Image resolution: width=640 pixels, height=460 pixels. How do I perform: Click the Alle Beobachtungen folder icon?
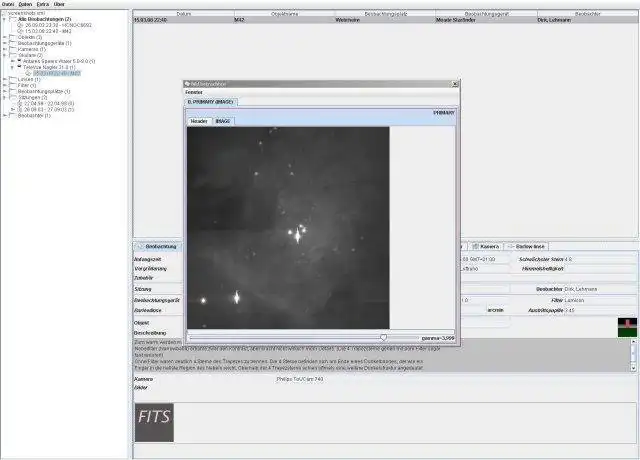[13, 19]
